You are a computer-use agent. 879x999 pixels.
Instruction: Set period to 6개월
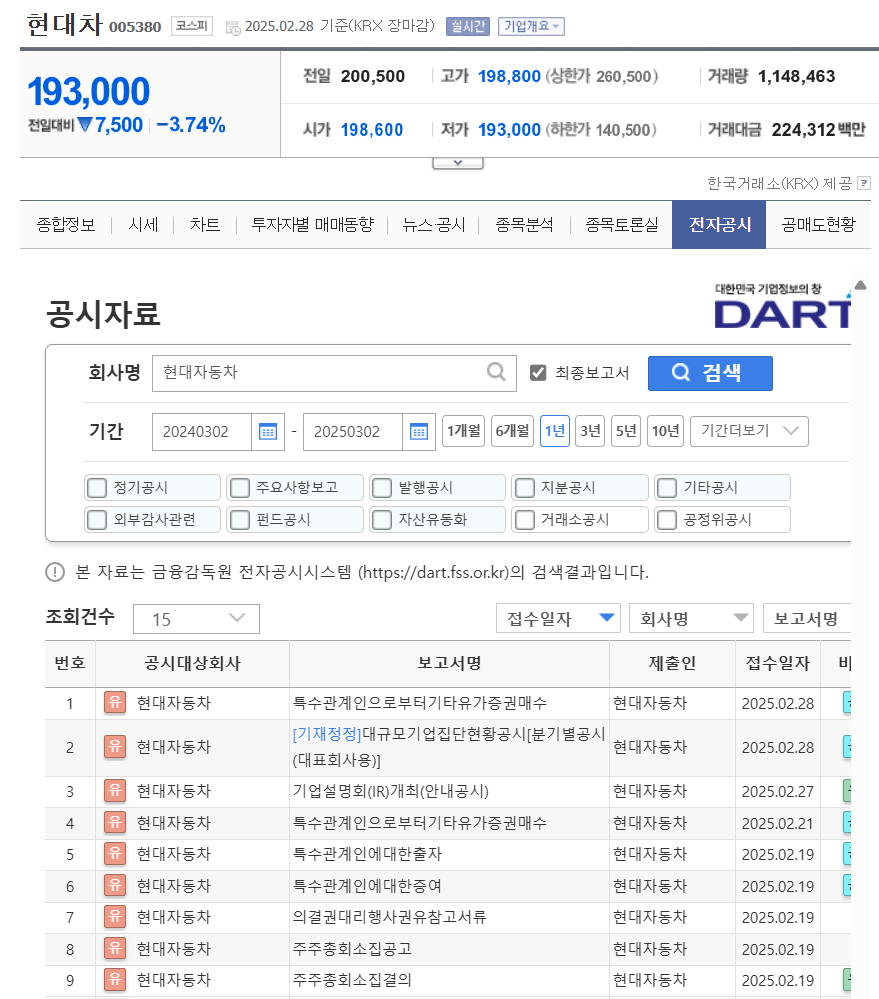(x=512, y=431)
